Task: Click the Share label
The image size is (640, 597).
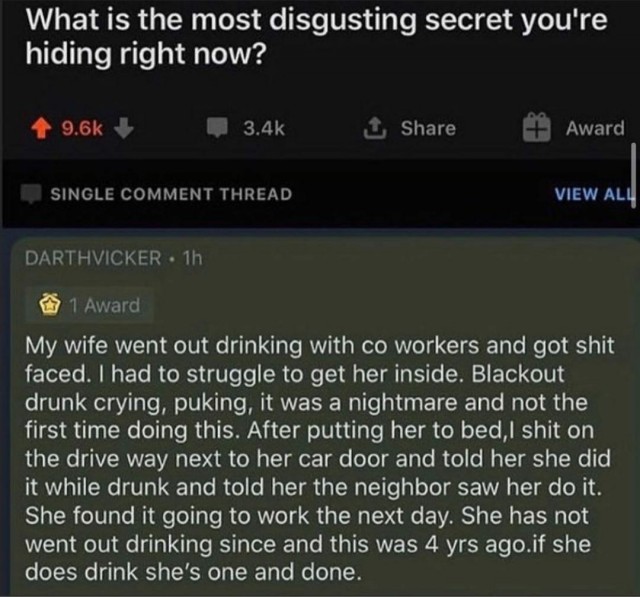Action: click(x=428, y=128)
